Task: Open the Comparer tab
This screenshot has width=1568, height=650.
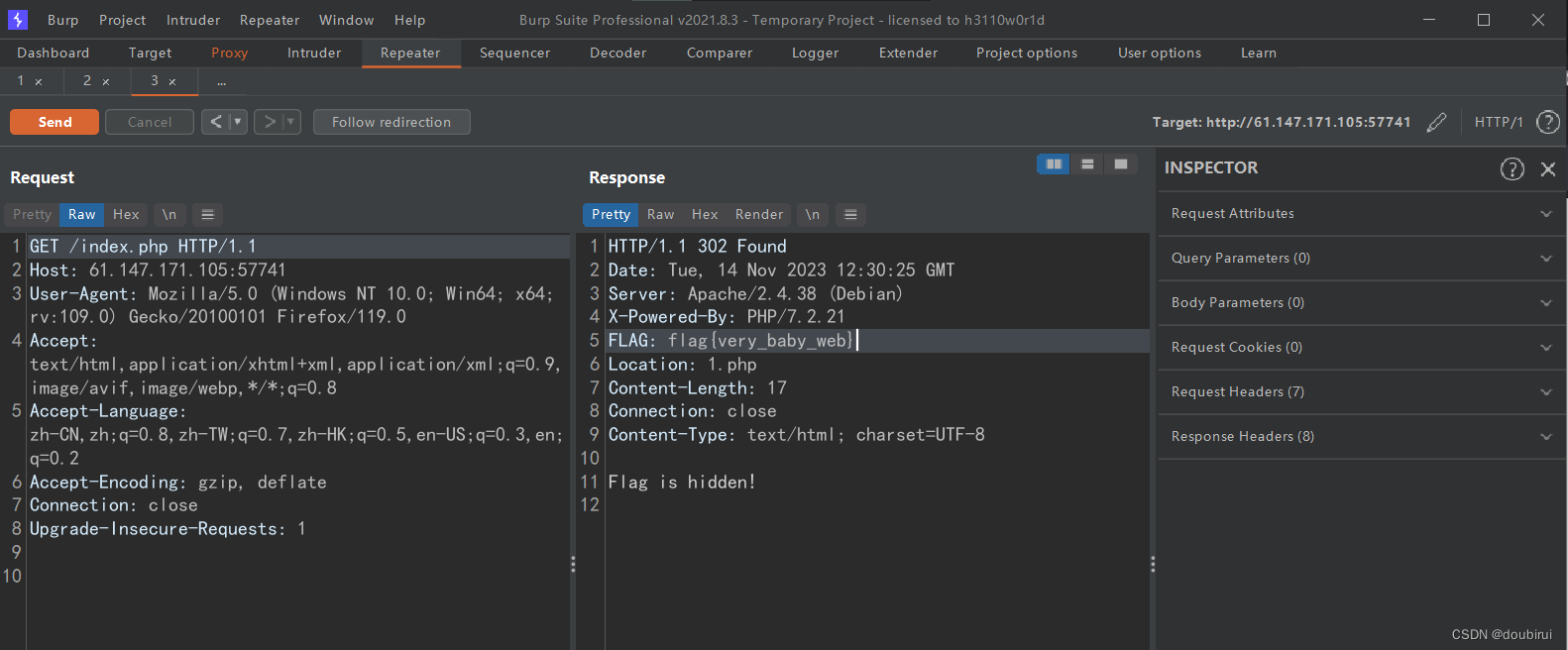Action: click(x=720, y=54)
